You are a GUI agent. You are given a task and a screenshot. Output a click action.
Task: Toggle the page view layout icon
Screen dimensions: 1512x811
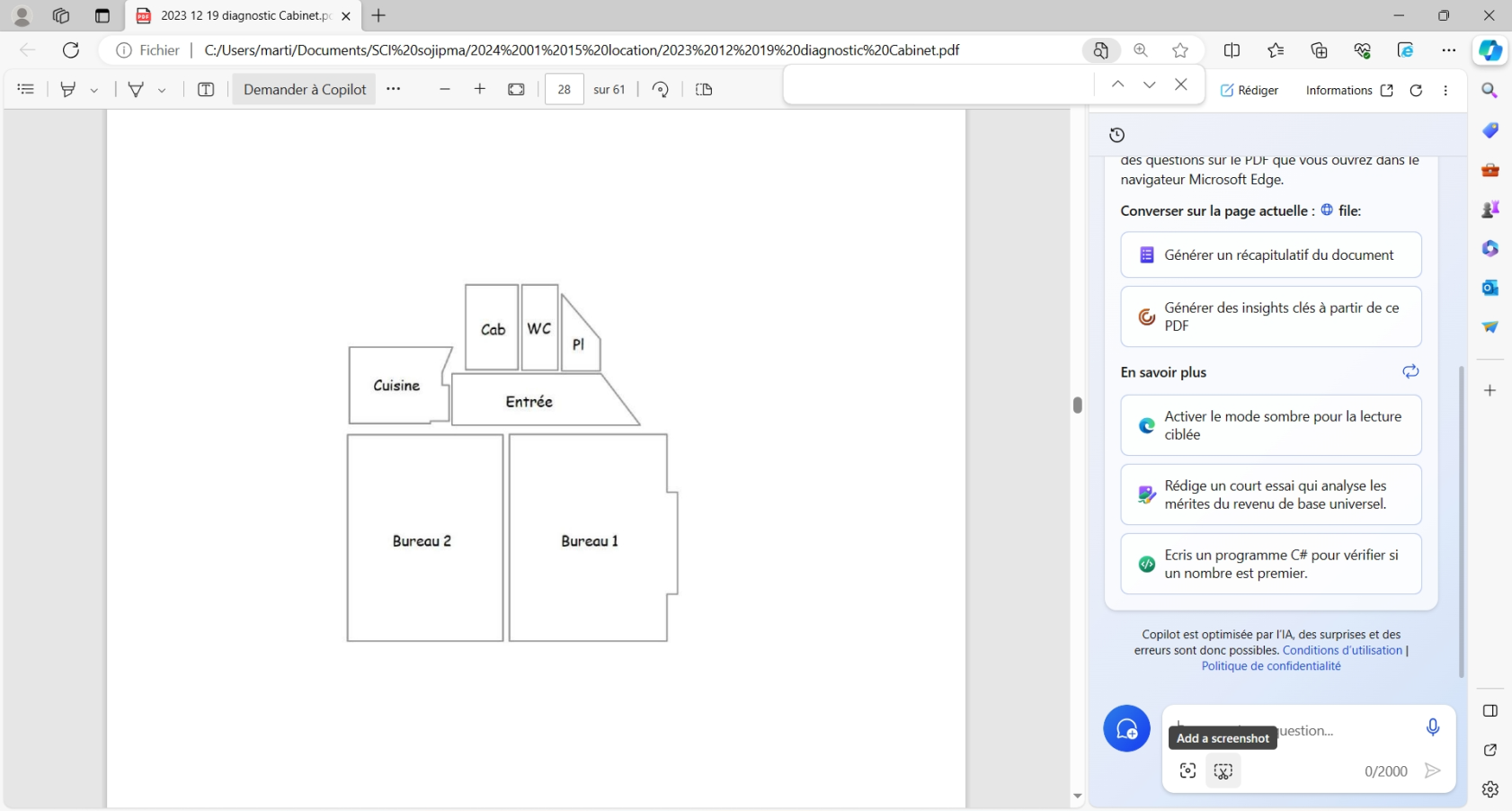coord(704,89)
